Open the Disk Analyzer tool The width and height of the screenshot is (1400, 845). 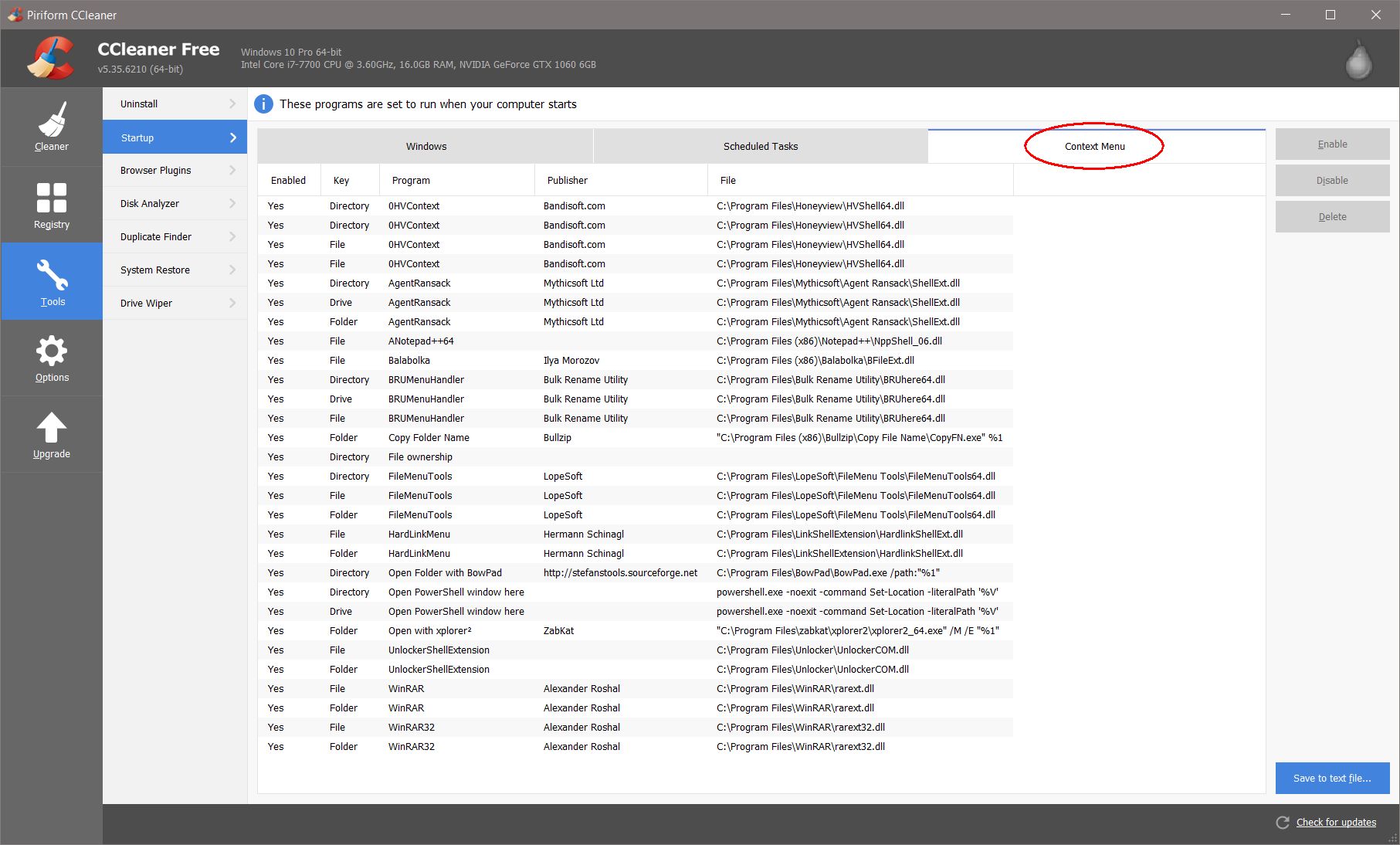point(175,203)
